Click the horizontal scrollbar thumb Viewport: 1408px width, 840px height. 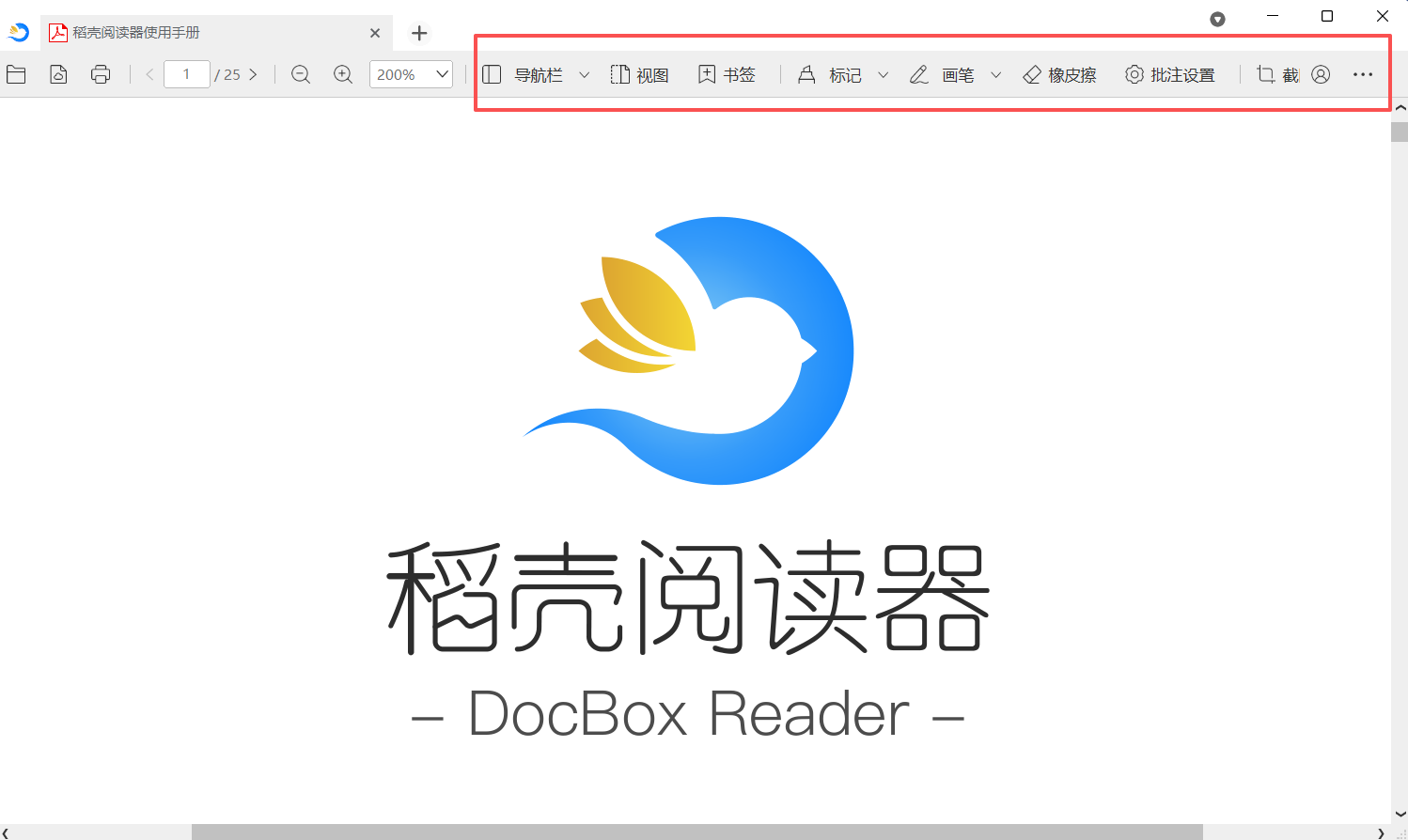click(697, 832)
